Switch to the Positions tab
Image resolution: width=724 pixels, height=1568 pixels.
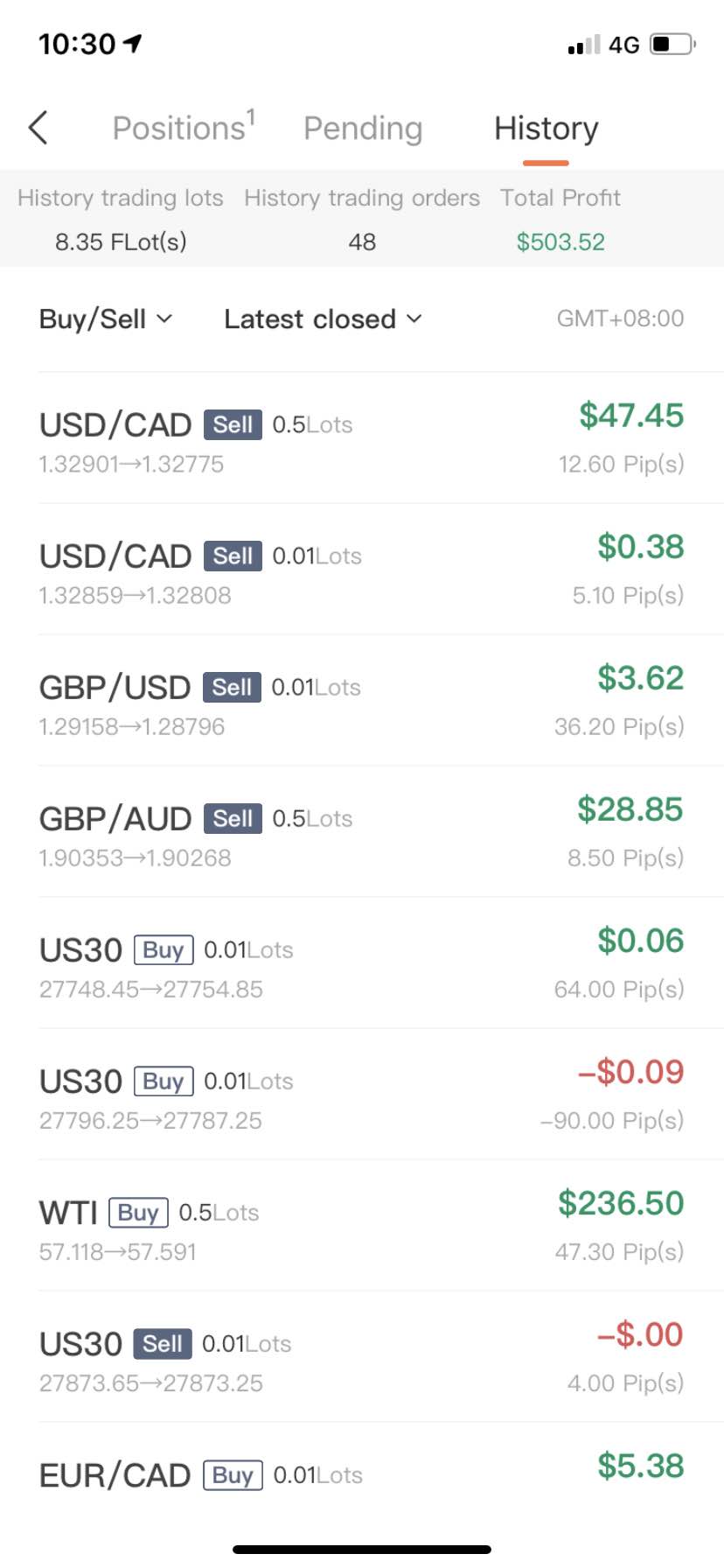[184, 128]
